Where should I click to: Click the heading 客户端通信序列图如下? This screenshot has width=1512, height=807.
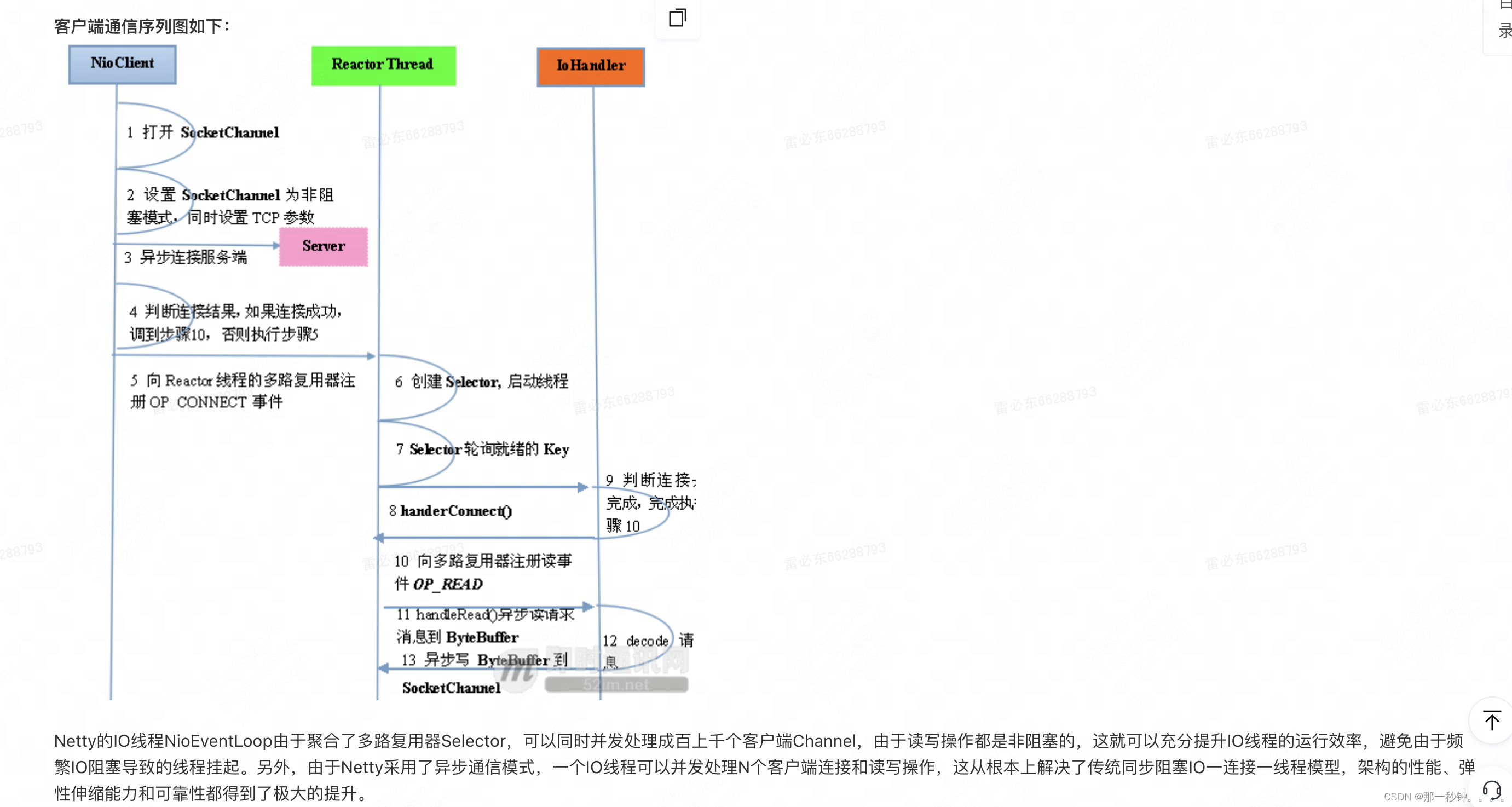click(x=141, y=26)
